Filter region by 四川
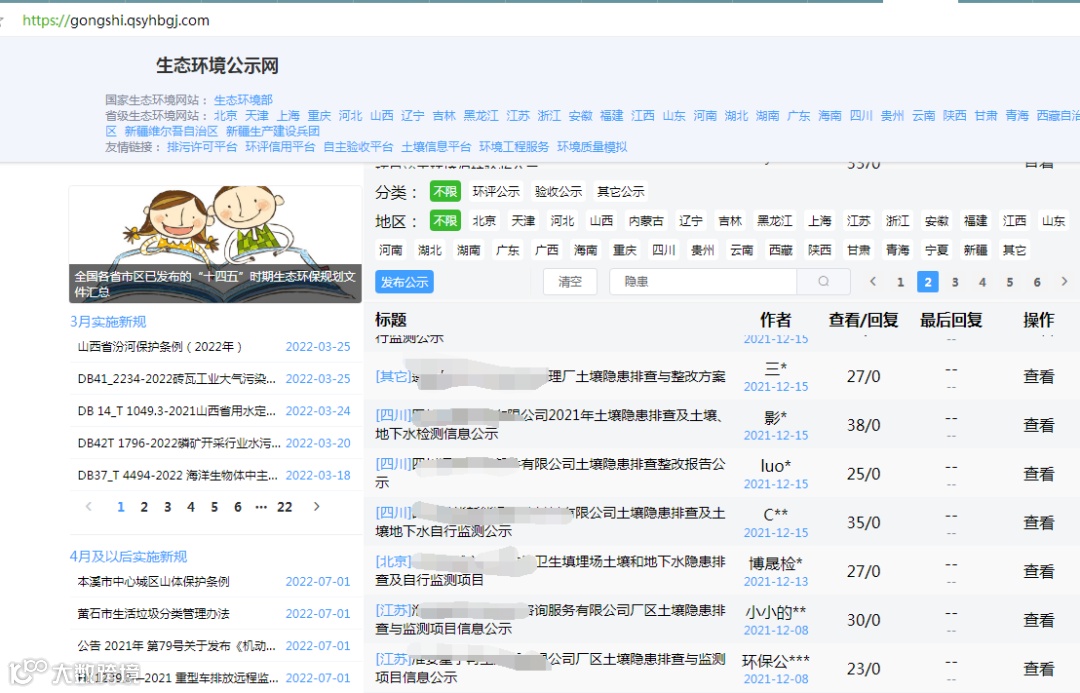 click(663, 249)
